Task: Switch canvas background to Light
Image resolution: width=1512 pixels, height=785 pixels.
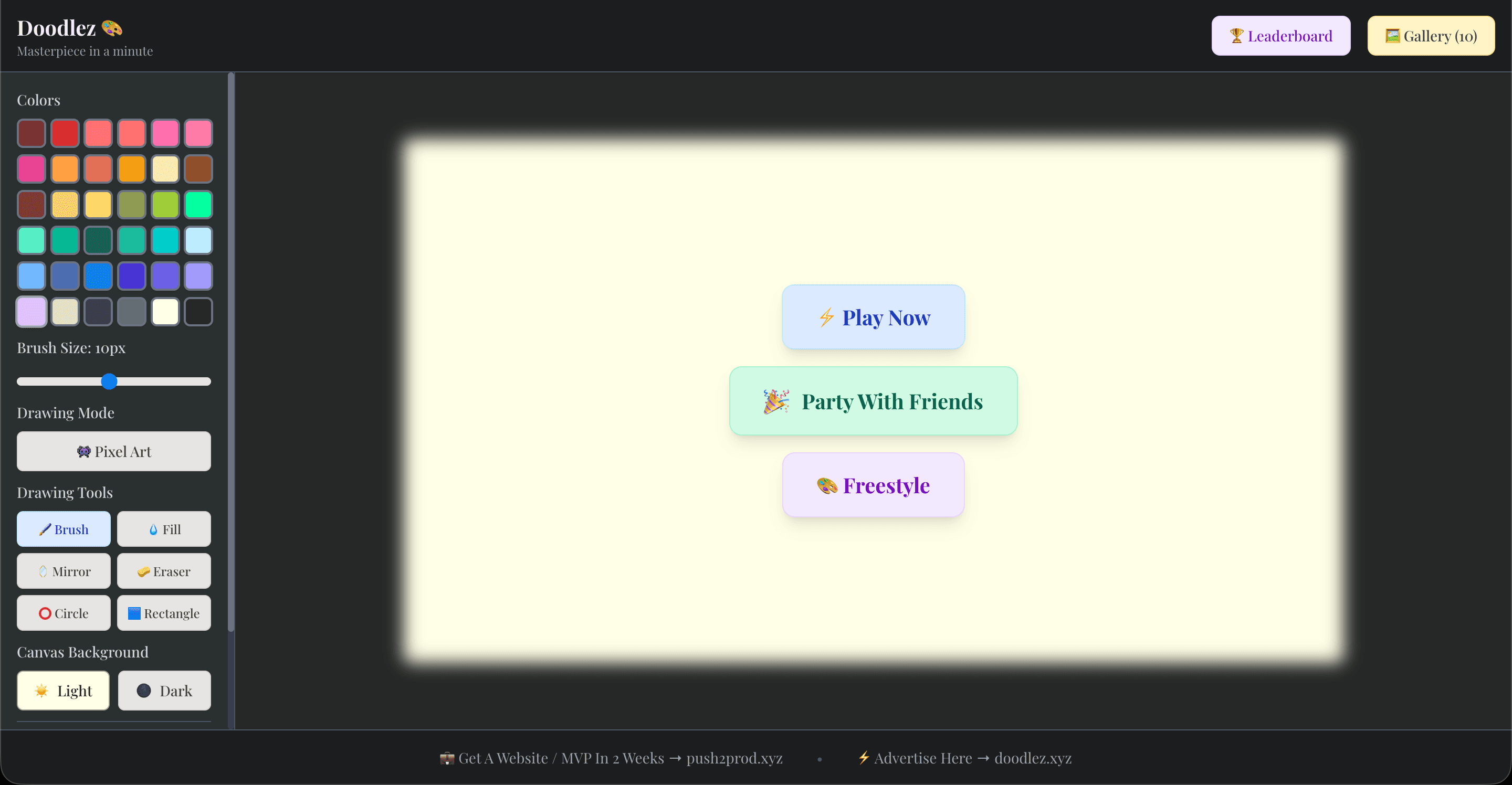Action: 64,691
